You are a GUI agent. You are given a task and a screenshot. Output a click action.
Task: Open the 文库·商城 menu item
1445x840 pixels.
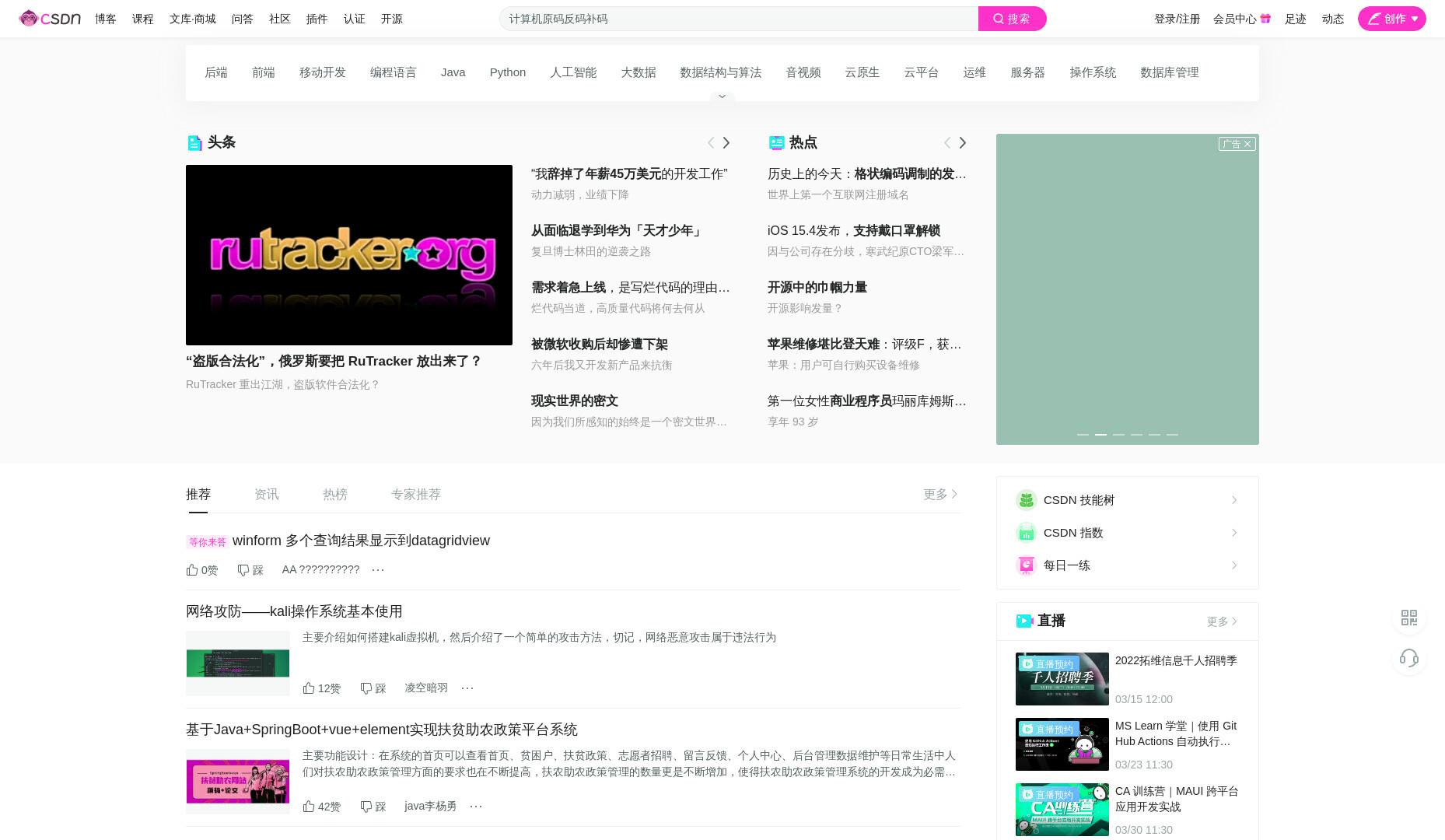193,19
